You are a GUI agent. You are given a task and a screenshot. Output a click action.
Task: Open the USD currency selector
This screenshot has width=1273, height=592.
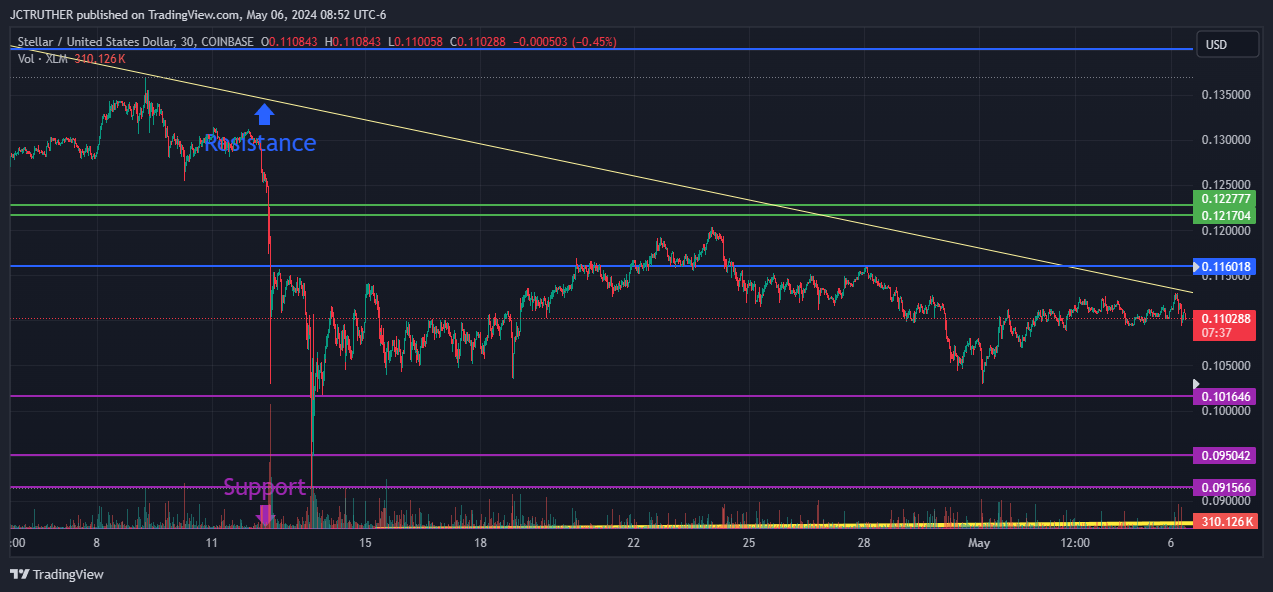tap(1226, 45)
